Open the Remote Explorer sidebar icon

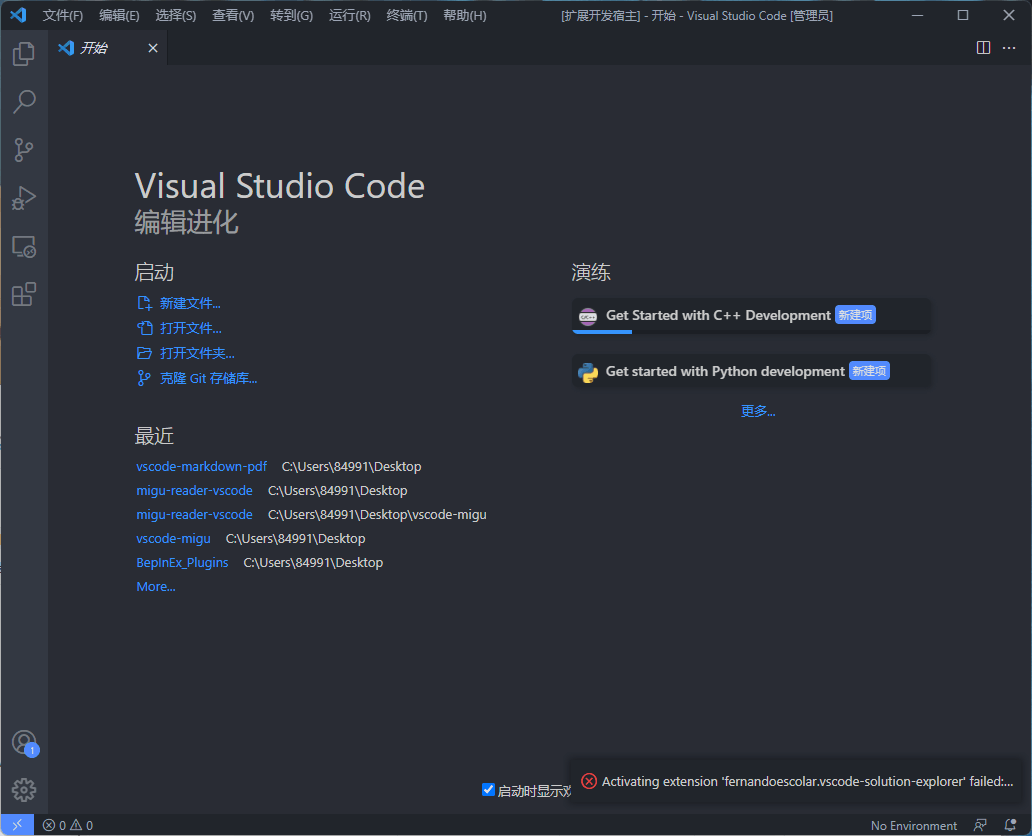[24, 246]
